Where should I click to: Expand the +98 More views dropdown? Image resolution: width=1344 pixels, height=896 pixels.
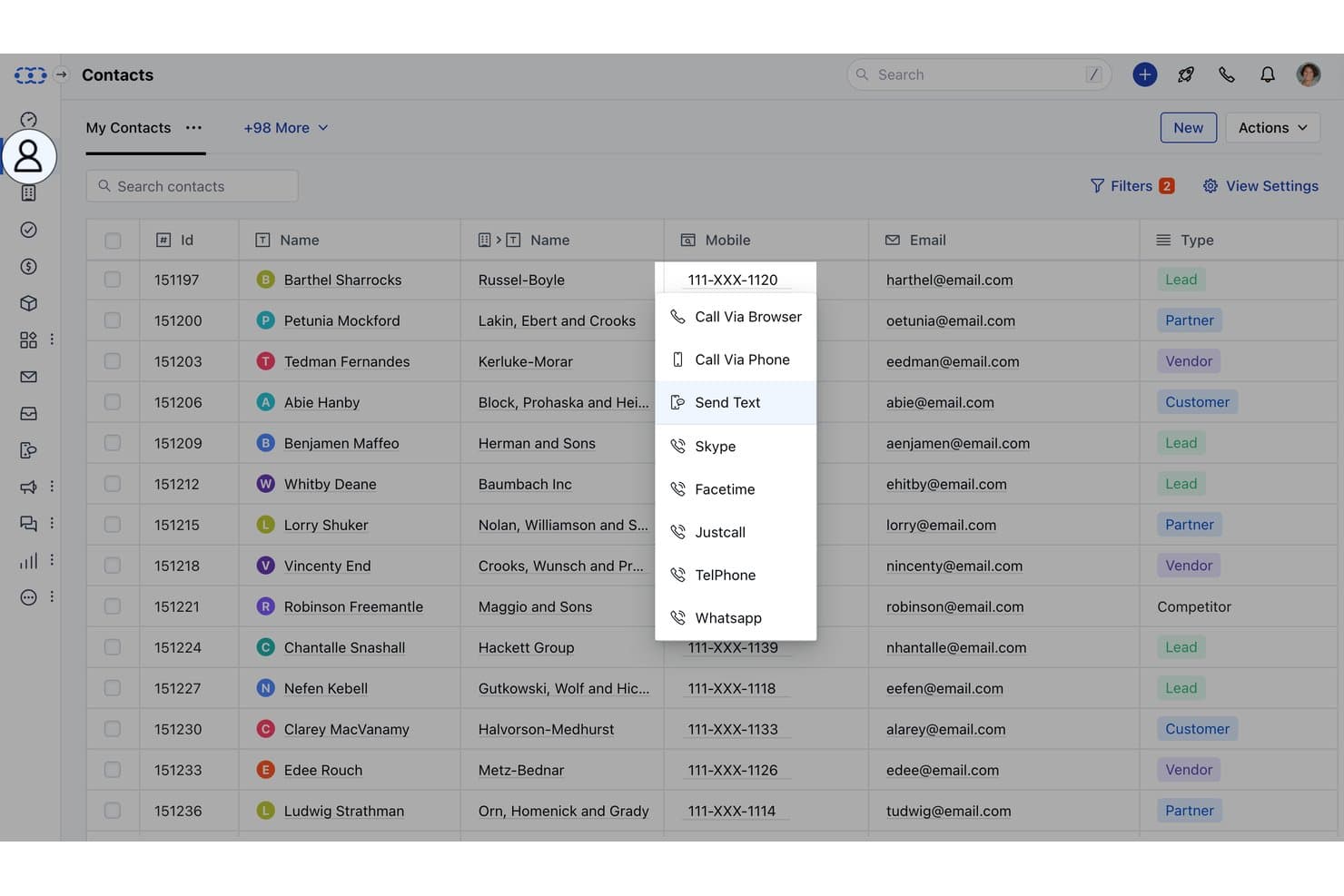[x=285, y=128]
